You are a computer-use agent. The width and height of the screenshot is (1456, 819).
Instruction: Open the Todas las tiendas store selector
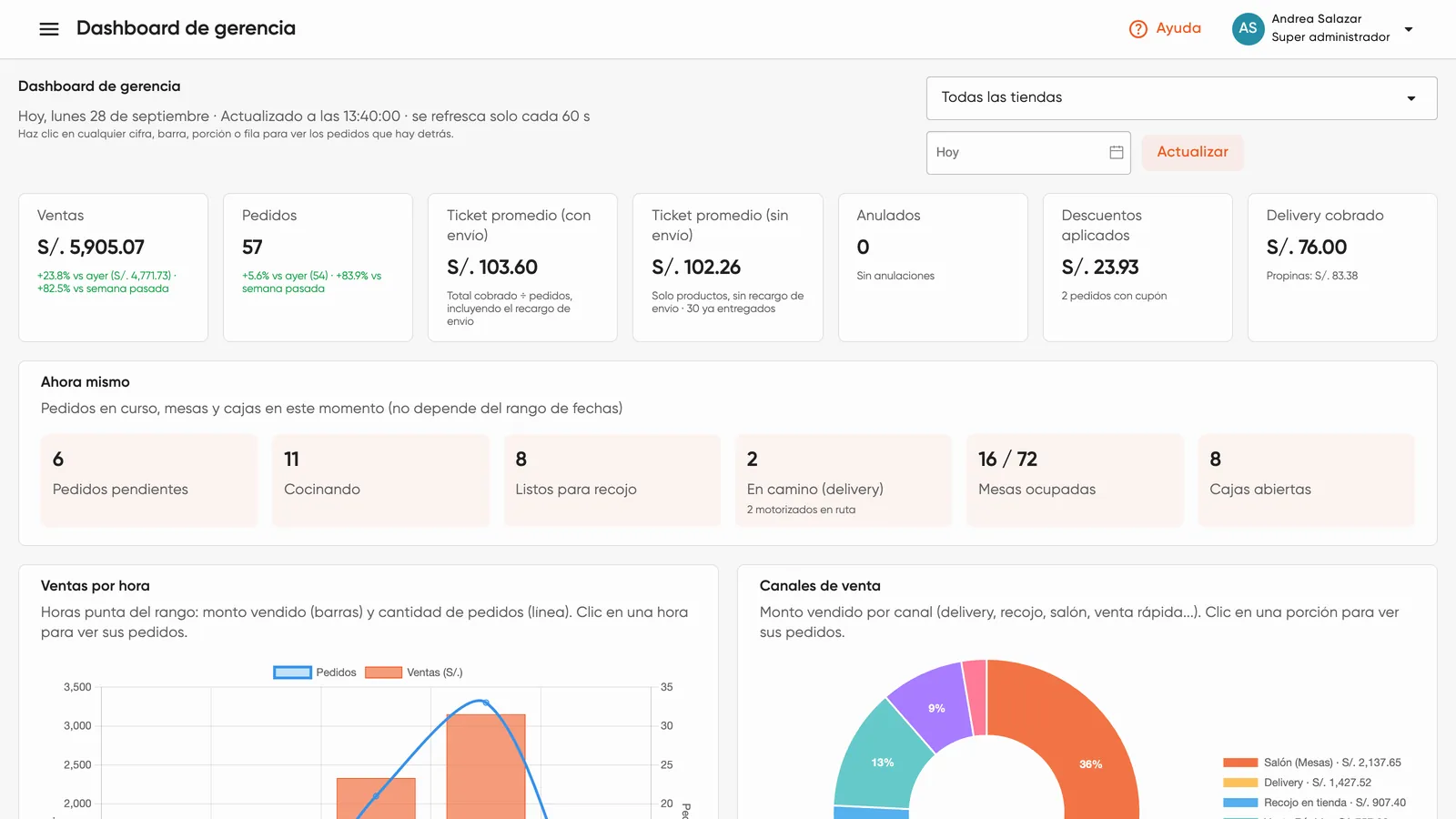click(x=1181, y=98)
